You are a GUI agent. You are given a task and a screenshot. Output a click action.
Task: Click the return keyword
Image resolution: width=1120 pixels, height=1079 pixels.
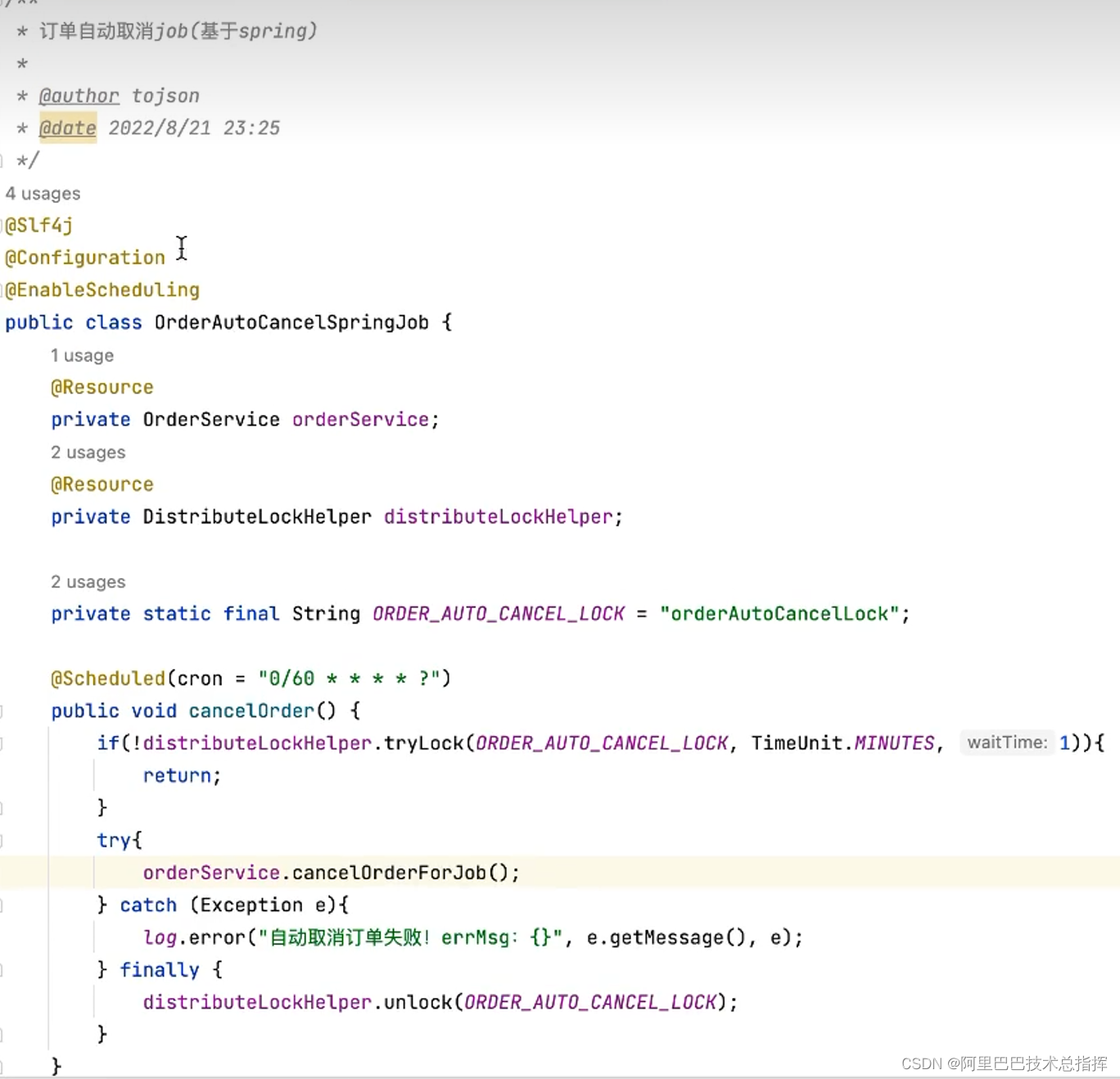pos(177,775)
